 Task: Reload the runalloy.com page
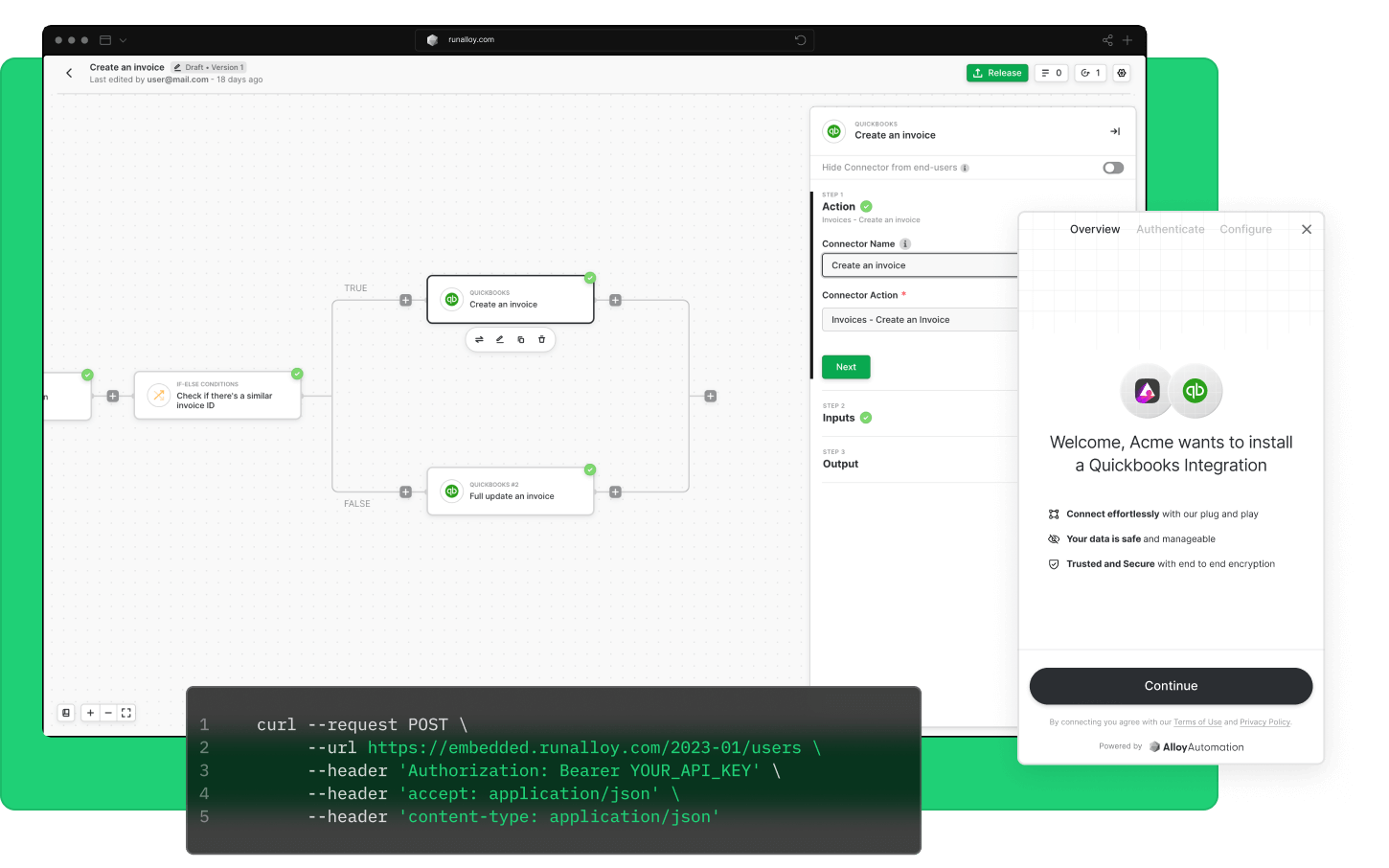[x=800, y=39]
